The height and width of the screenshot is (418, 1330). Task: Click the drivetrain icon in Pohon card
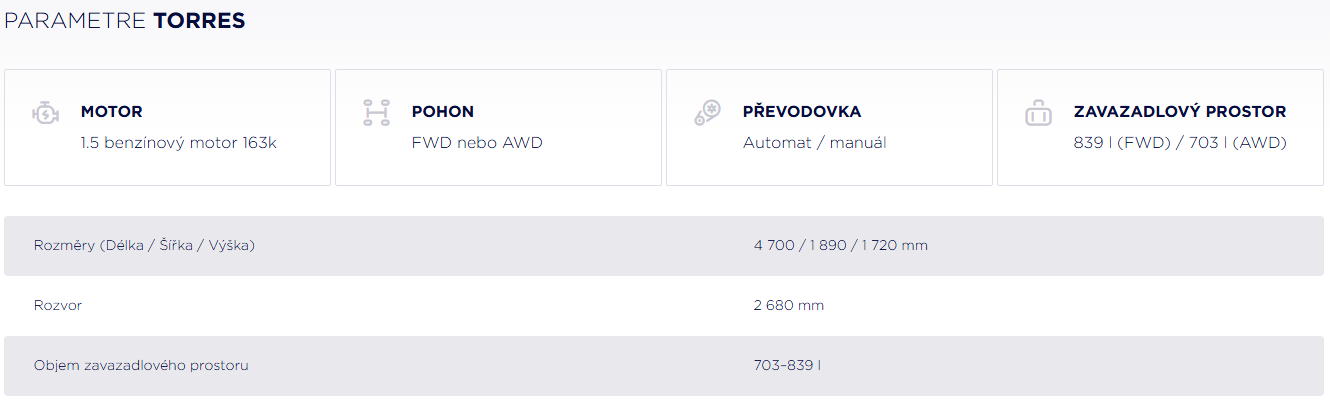point(376,113)
